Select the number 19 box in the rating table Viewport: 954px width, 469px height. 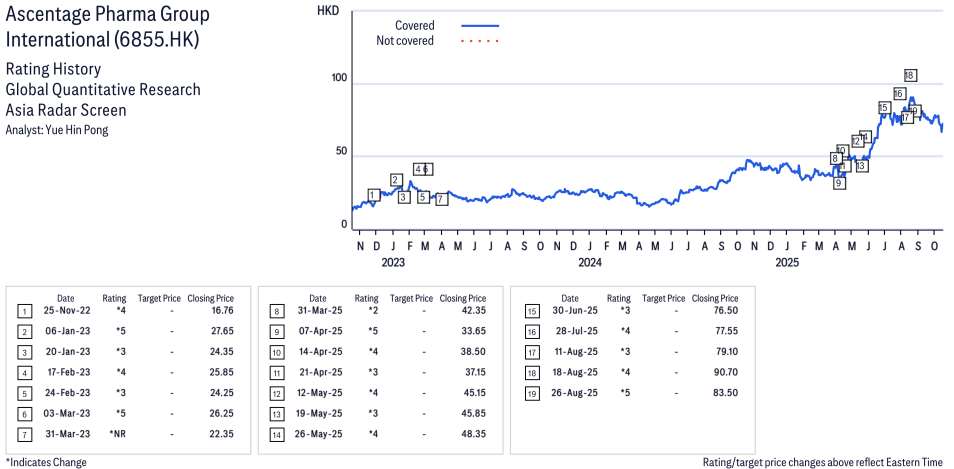click(532, 393)
